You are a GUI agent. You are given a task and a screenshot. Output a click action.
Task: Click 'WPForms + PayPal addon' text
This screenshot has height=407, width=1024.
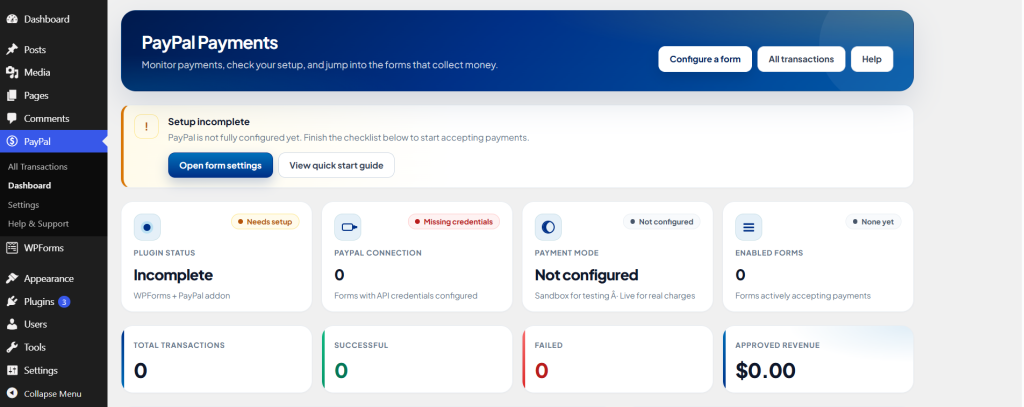tap(182, 296)
